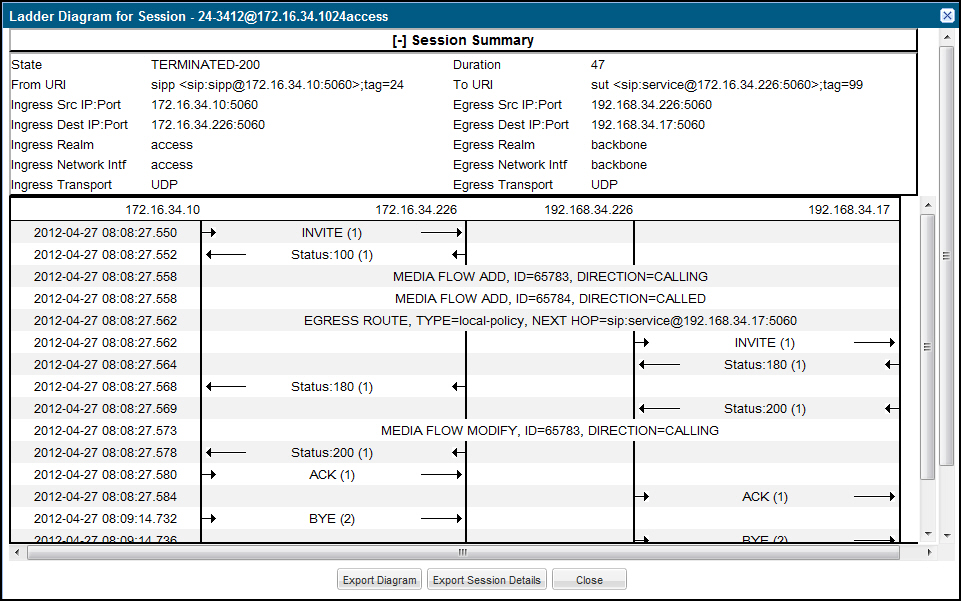Select the EGRESS ROUTE local-policy row
This screenshot has width=961, height=601.
550,321
